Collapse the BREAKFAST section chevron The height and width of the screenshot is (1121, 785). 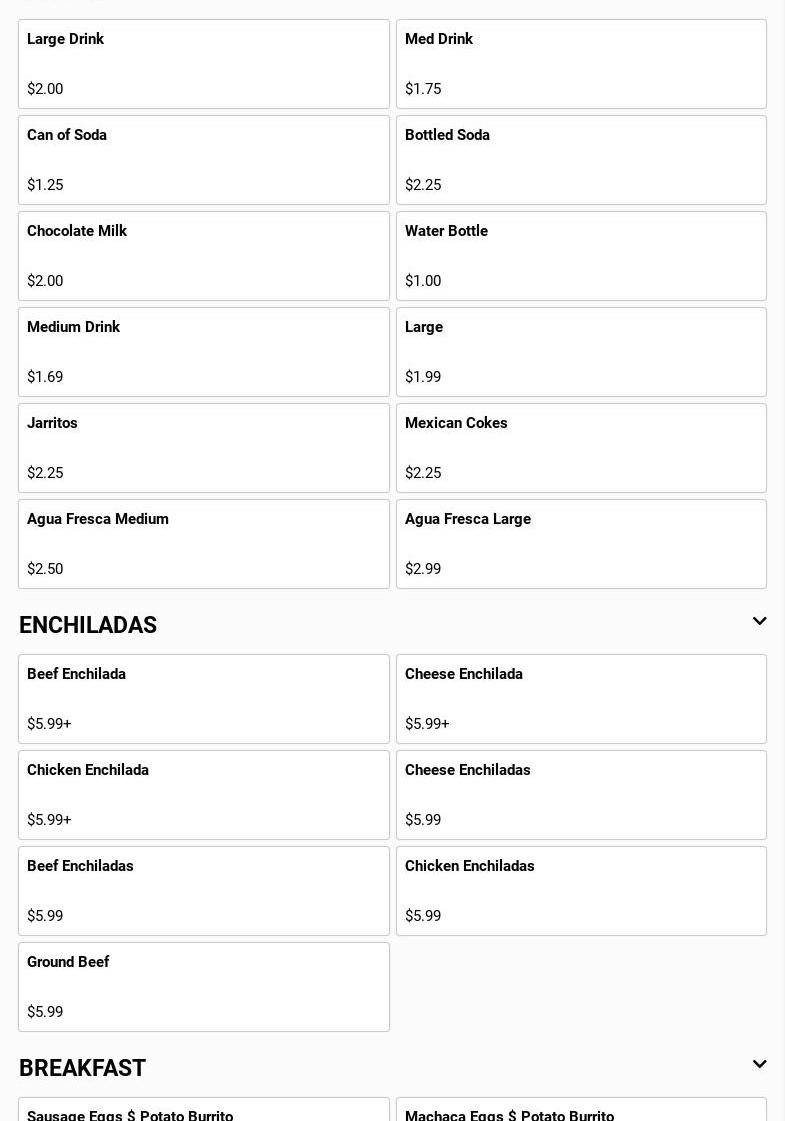point(759,1065)
